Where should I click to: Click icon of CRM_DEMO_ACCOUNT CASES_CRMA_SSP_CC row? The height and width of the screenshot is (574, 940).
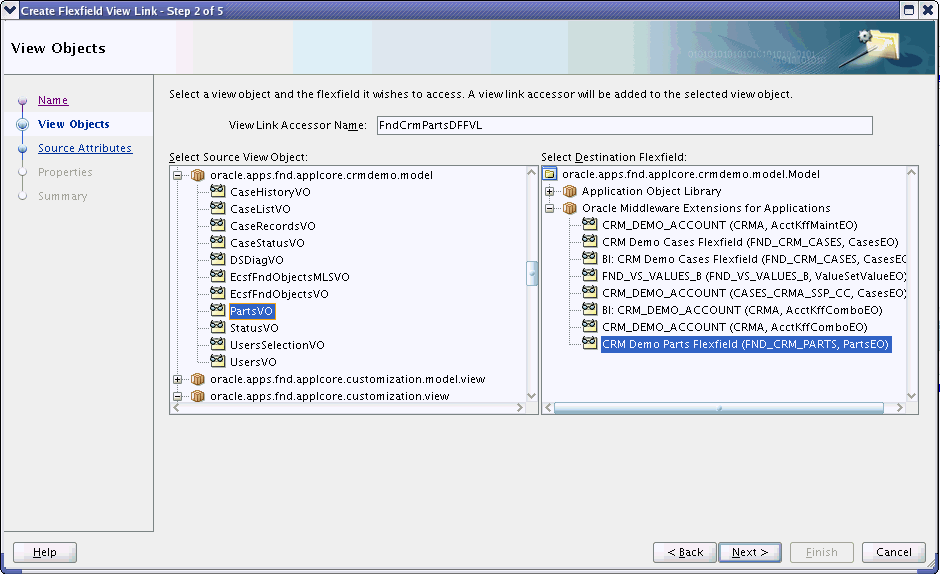tap(590, 291)
